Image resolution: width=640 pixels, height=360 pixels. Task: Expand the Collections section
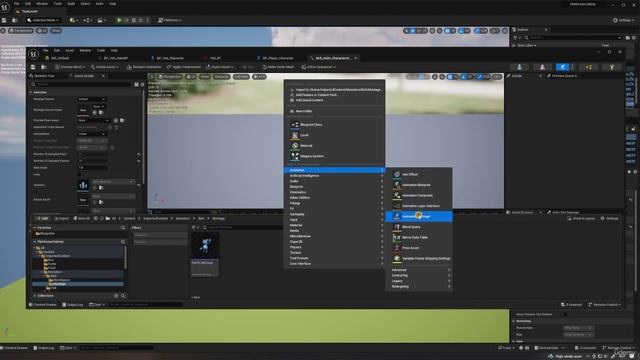coord(35,296)
